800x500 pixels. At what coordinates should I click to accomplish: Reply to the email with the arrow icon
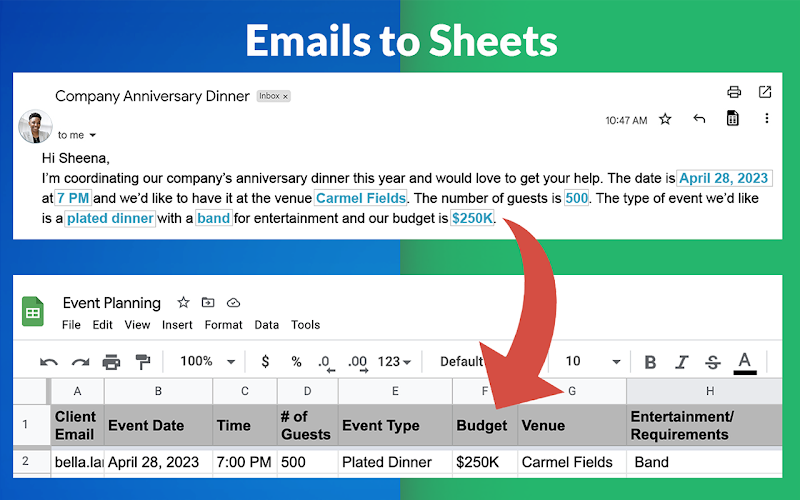pos(699,119)
